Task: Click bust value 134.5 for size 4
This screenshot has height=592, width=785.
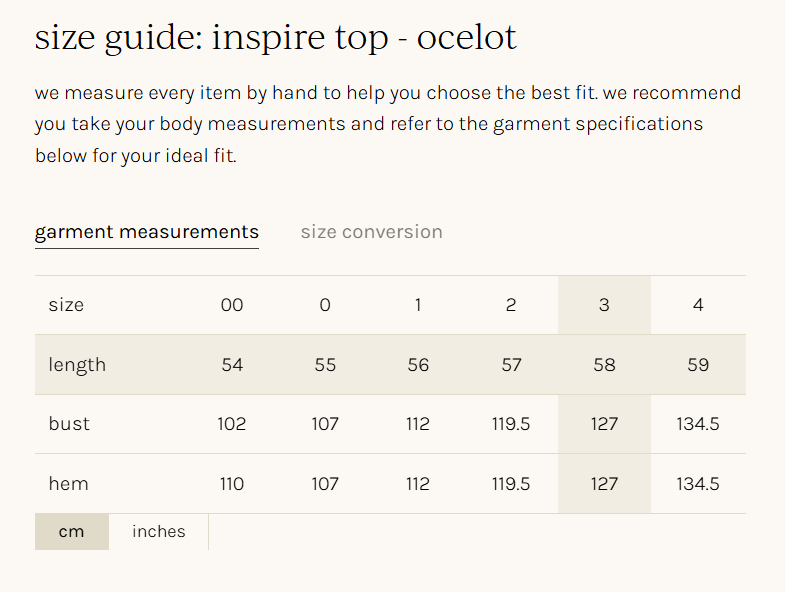Action: [x=698, y=424]
